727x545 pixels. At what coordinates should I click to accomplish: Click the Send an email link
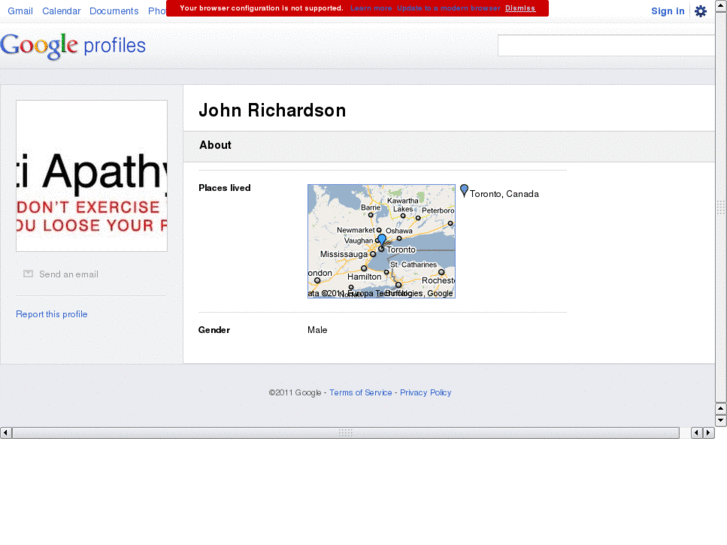pos(69,274)
